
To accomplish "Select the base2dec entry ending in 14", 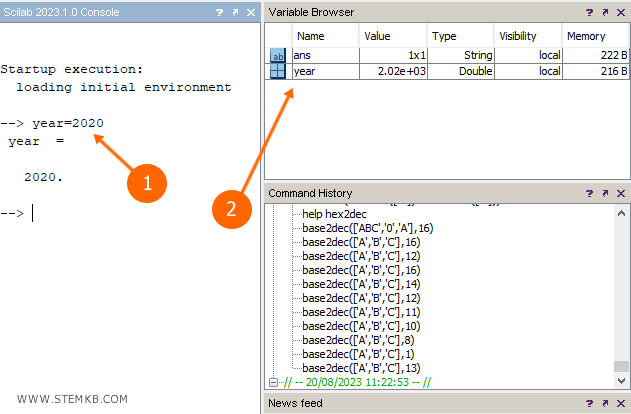I will coord(361,284).
